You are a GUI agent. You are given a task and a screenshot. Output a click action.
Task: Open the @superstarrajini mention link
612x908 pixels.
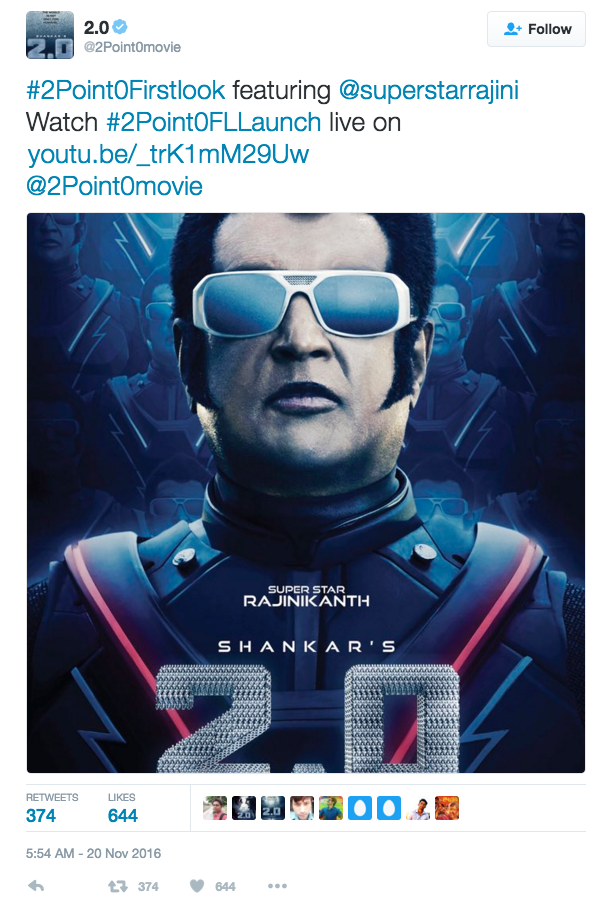click(x=428, y=90)
